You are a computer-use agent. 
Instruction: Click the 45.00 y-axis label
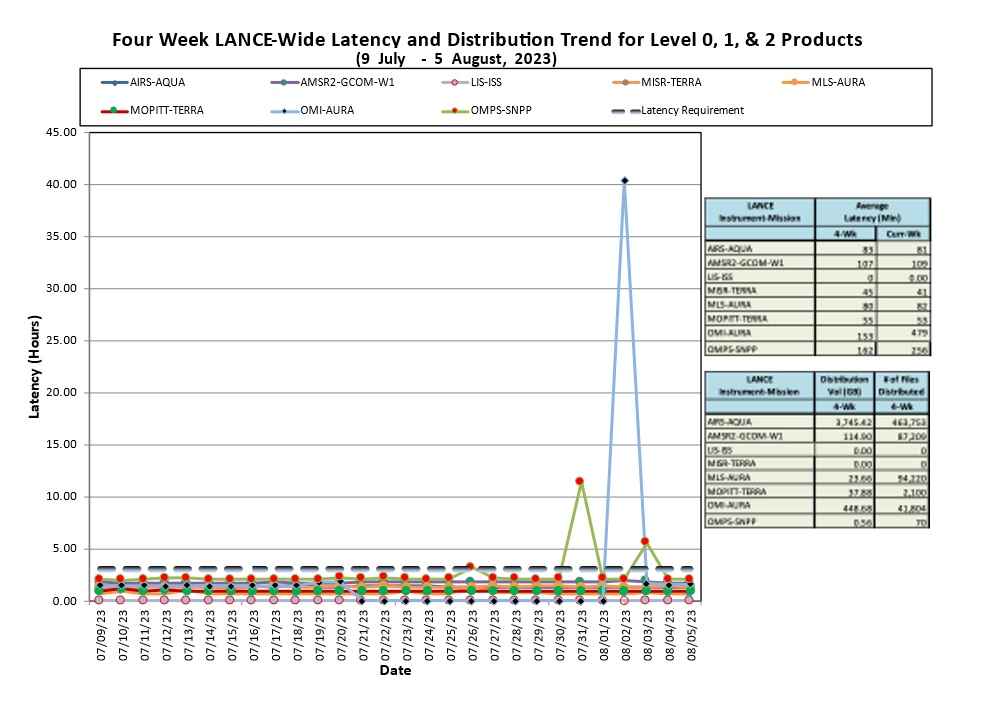[x=61, y=133]
